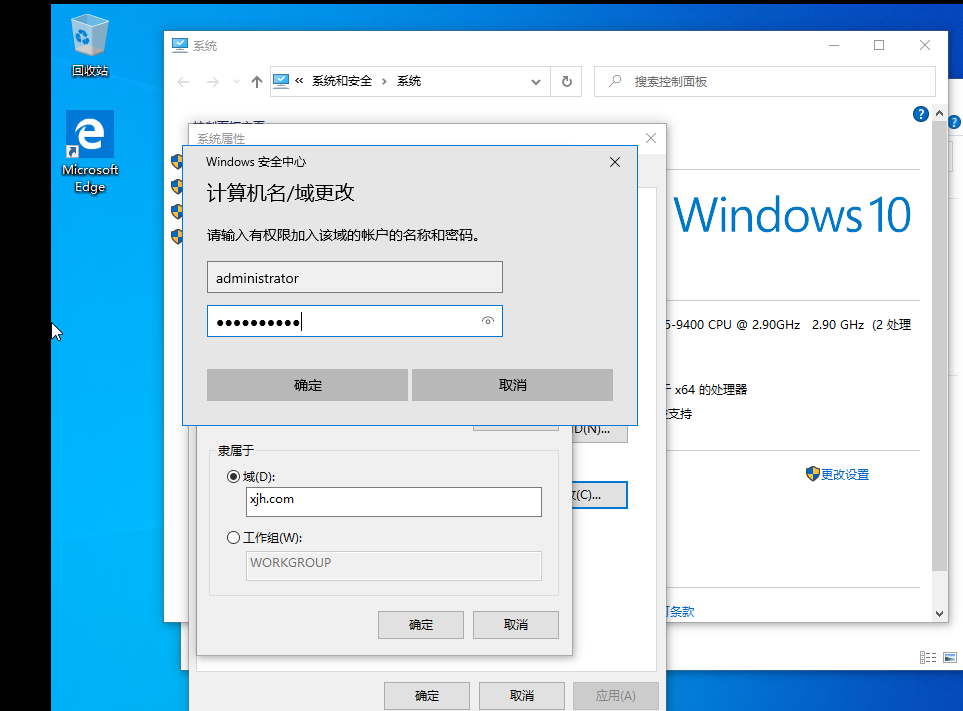Image resolution: width=963 pixels, height=711 pixels.
Task: Cancel the Windows security credentials dialog
Action: (512, 385)
